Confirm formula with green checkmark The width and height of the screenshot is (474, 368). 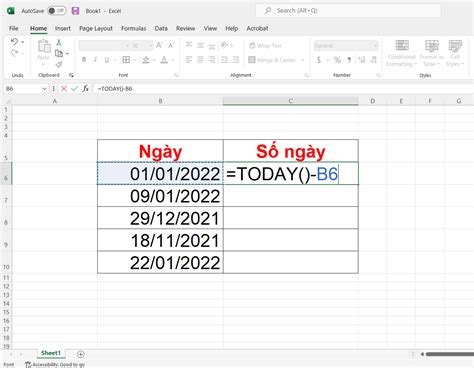click(74, 89)
